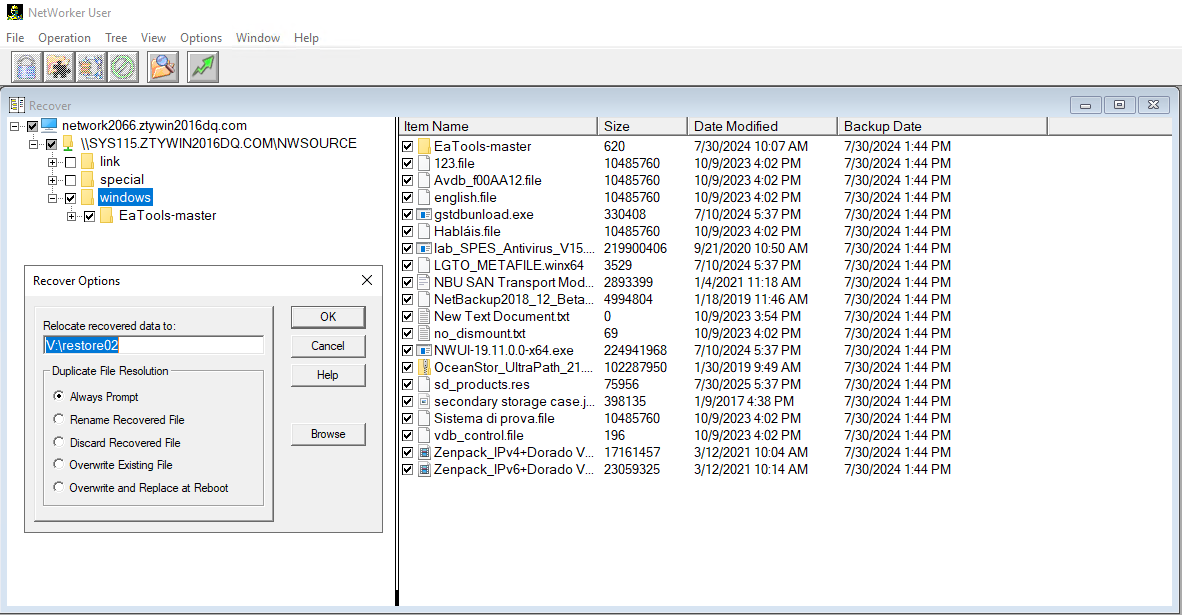Open the Help menu in menu bar
1182x615 pixels.
click(306, 38)
